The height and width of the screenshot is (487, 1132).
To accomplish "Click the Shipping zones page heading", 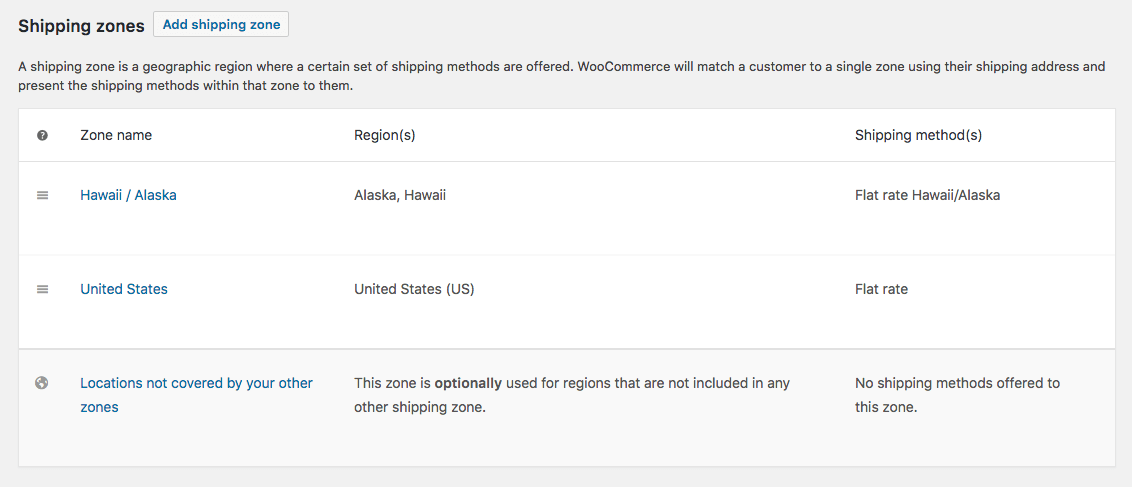I will tap(82, 26).
